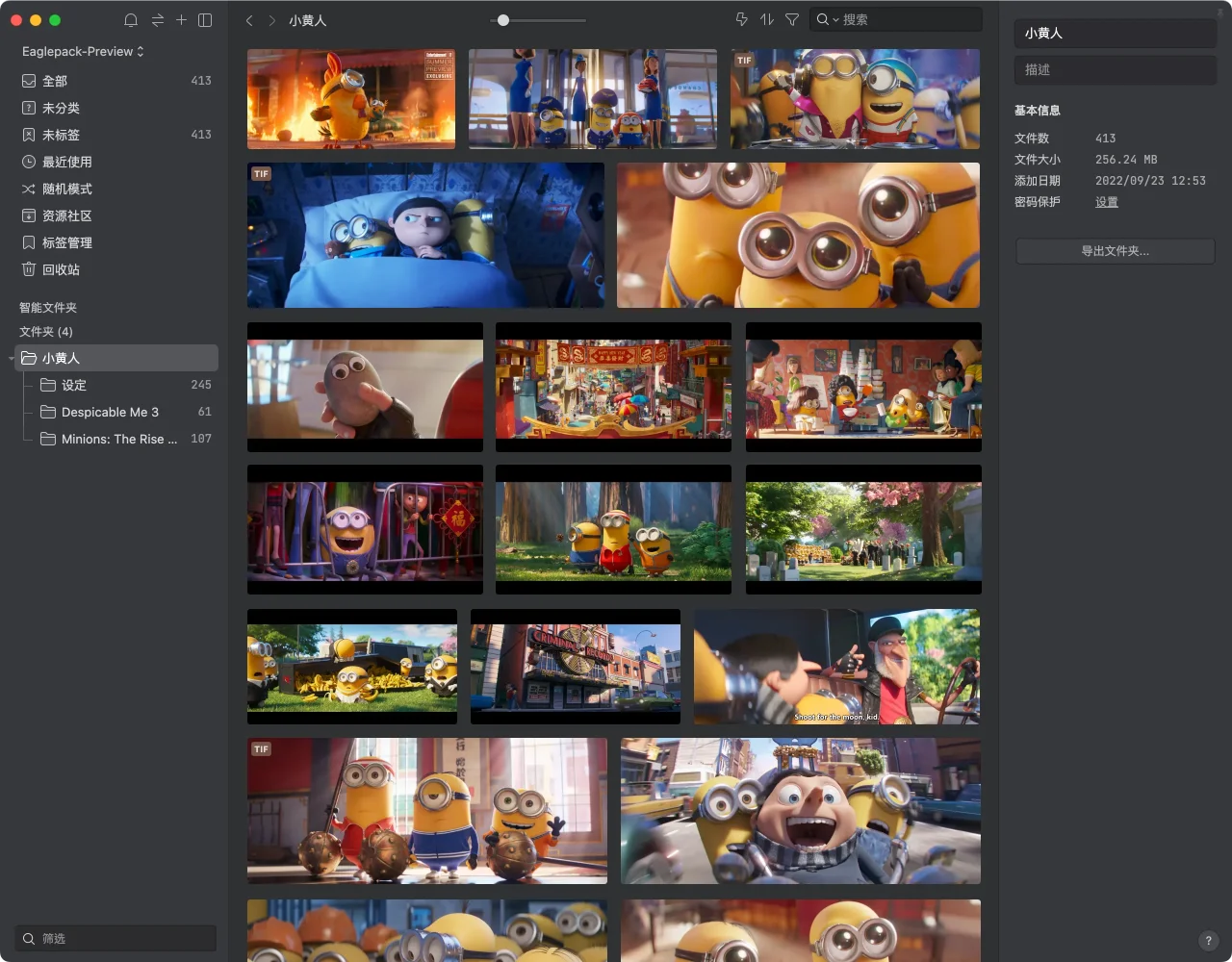Click the 描述 description field
1232x962 pixels.
click(1116, 69)
